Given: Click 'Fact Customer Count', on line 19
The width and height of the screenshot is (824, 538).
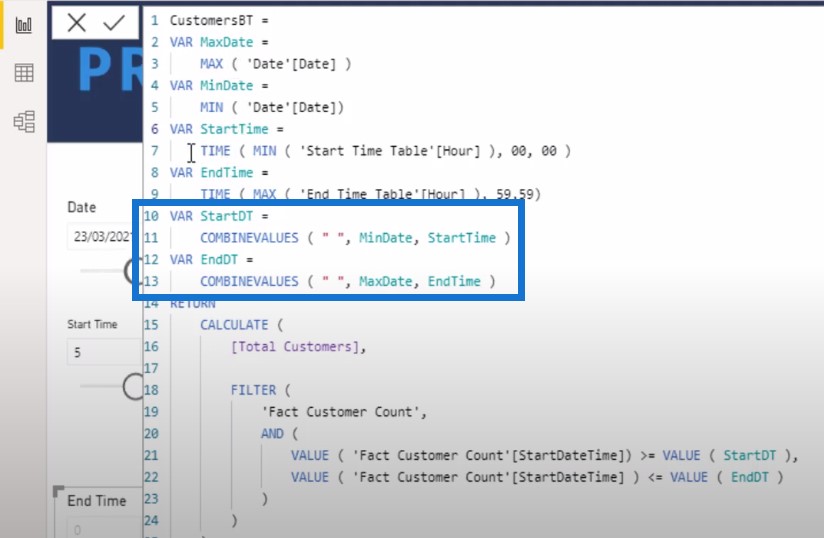Looking at the screenshot, I should point(344,412).
